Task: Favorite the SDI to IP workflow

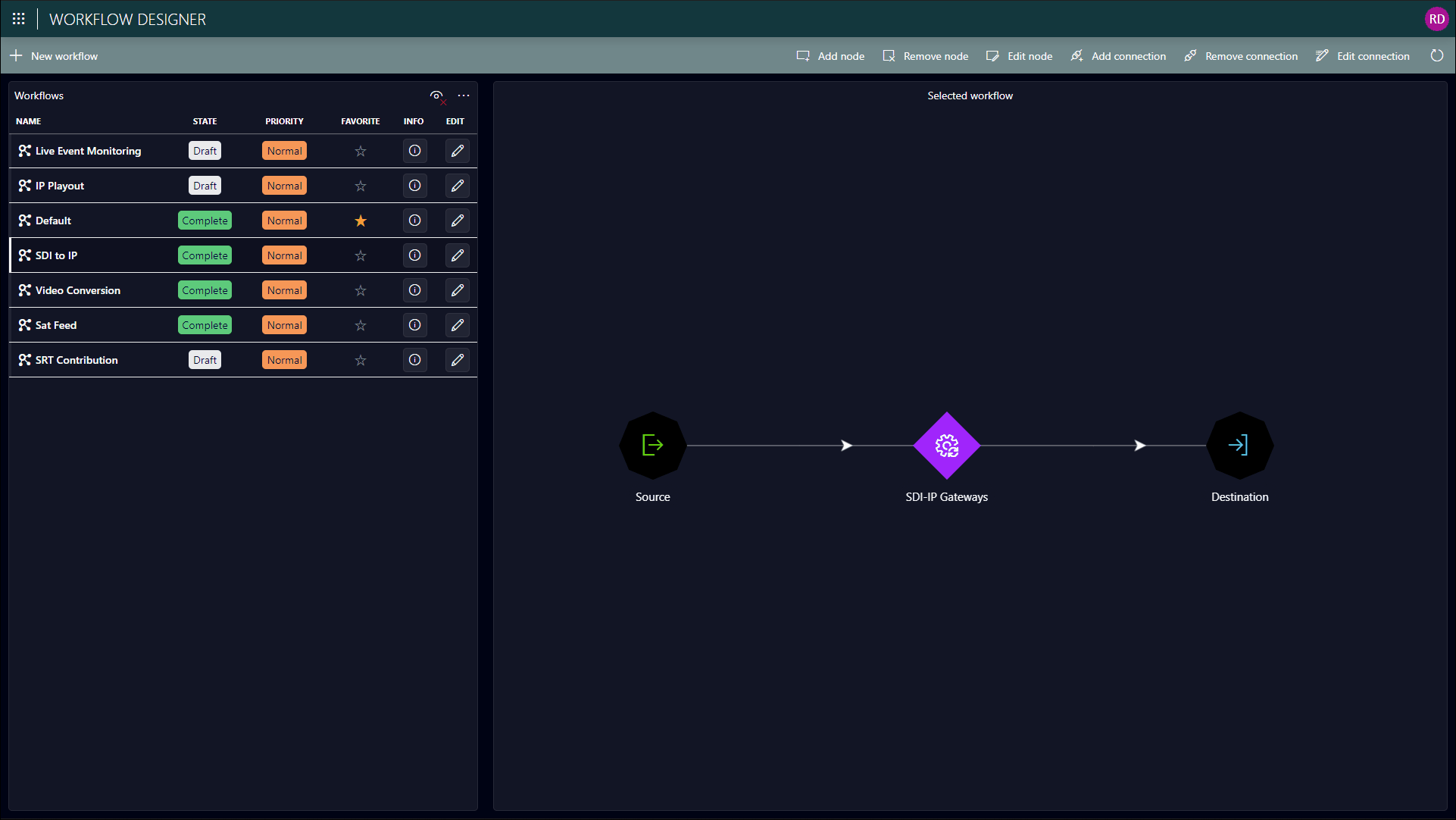Action: click(361, 255)
